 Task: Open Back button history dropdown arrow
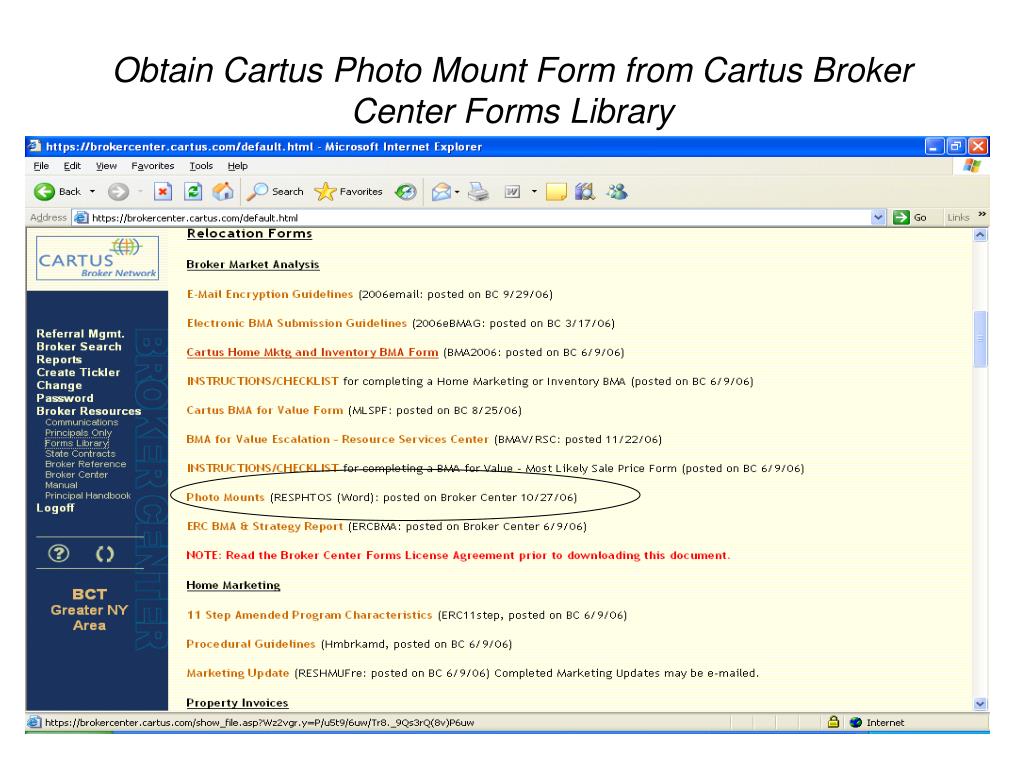[92, 191]
